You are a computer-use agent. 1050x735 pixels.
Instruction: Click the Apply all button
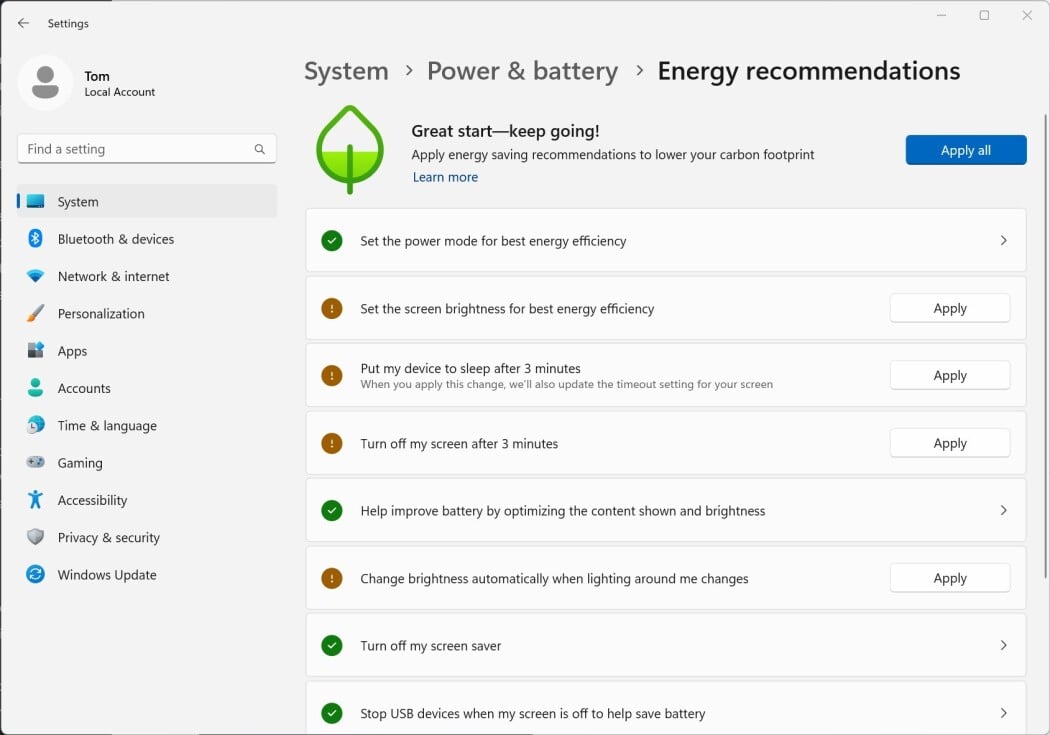(965, 149)
